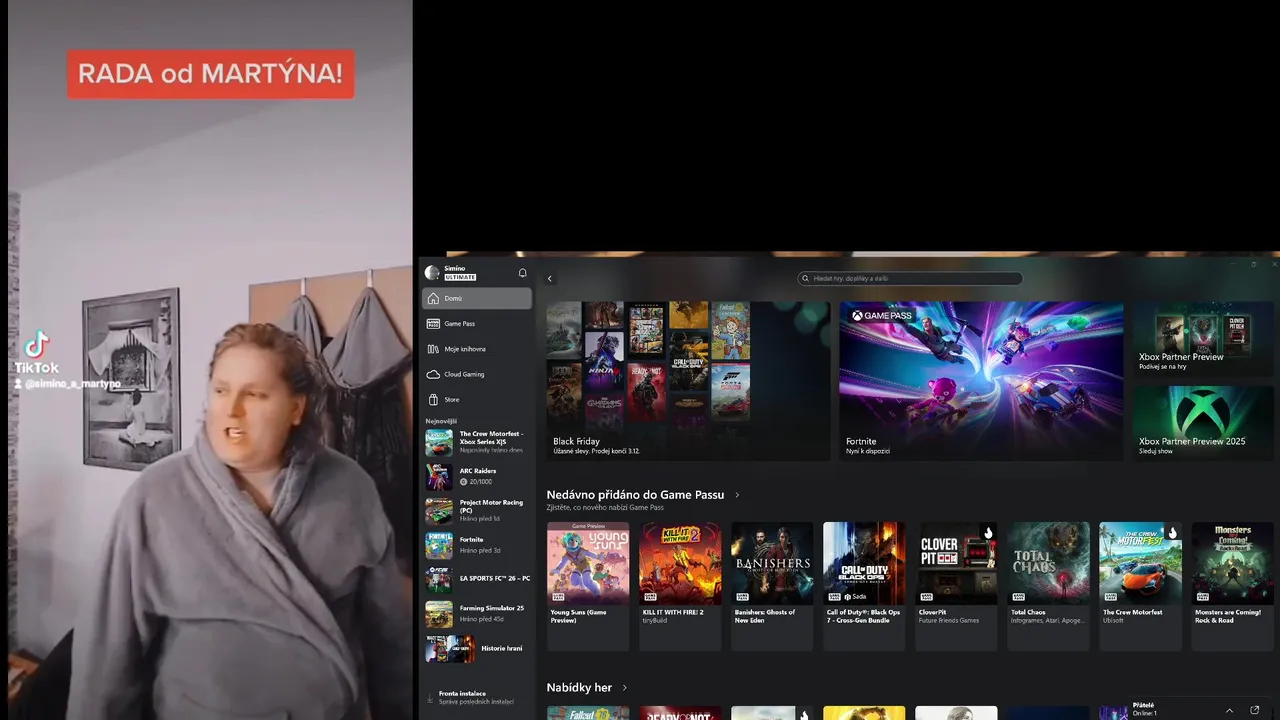
Task: Open Cloud Gaming in the sidebar
Action: click(477, 374)
